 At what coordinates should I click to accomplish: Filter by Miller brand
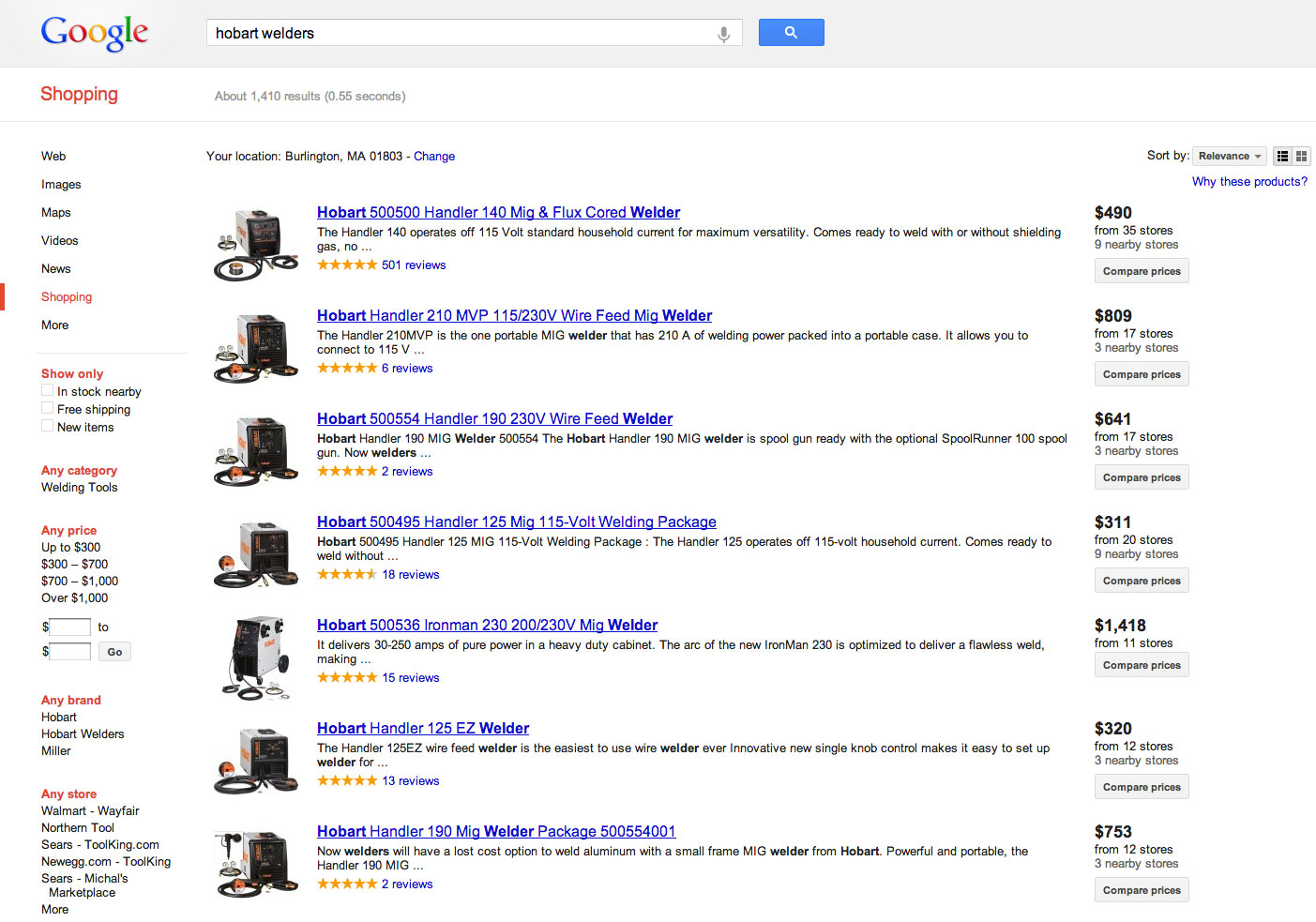pyautogui.click(x=56, y=751)
